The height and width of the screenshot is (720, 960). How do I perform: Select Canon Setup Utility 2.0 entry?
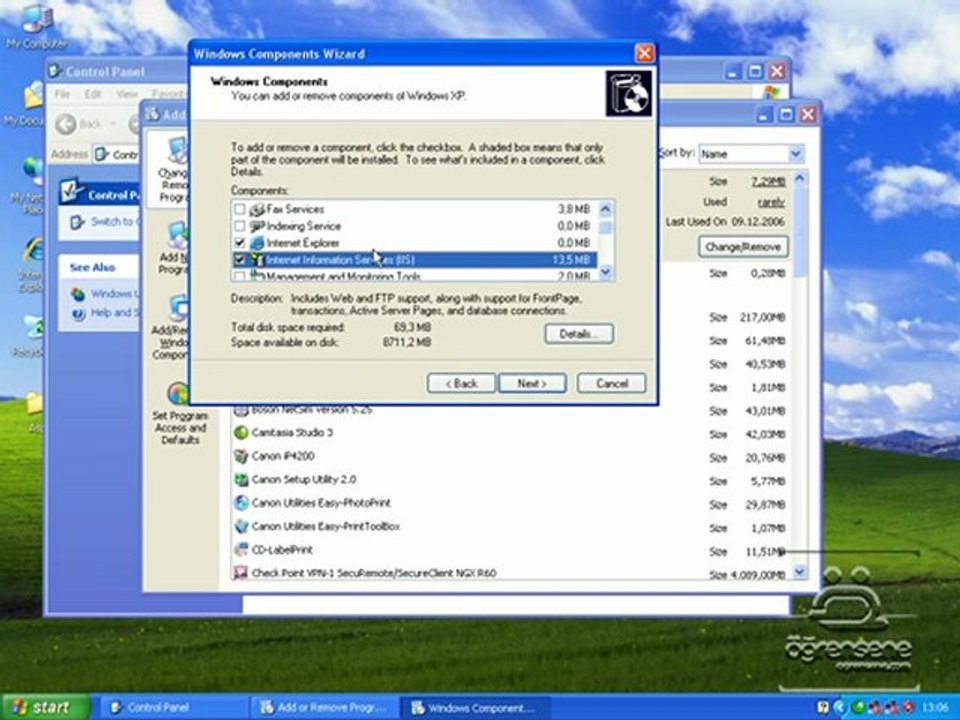click(304, 479)
